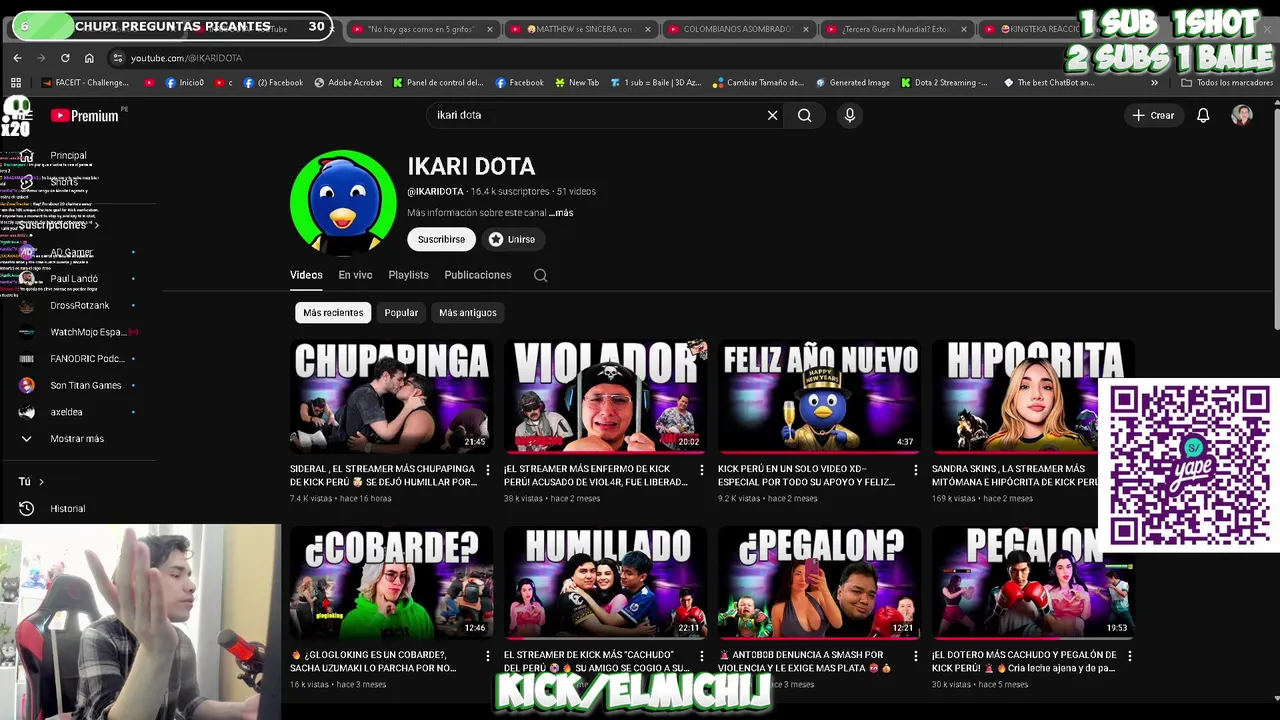Open the Cambiar Tamaño de bookmark
Image resolution: width=1280 pixels, height=720 pixels.
[757, 83]
